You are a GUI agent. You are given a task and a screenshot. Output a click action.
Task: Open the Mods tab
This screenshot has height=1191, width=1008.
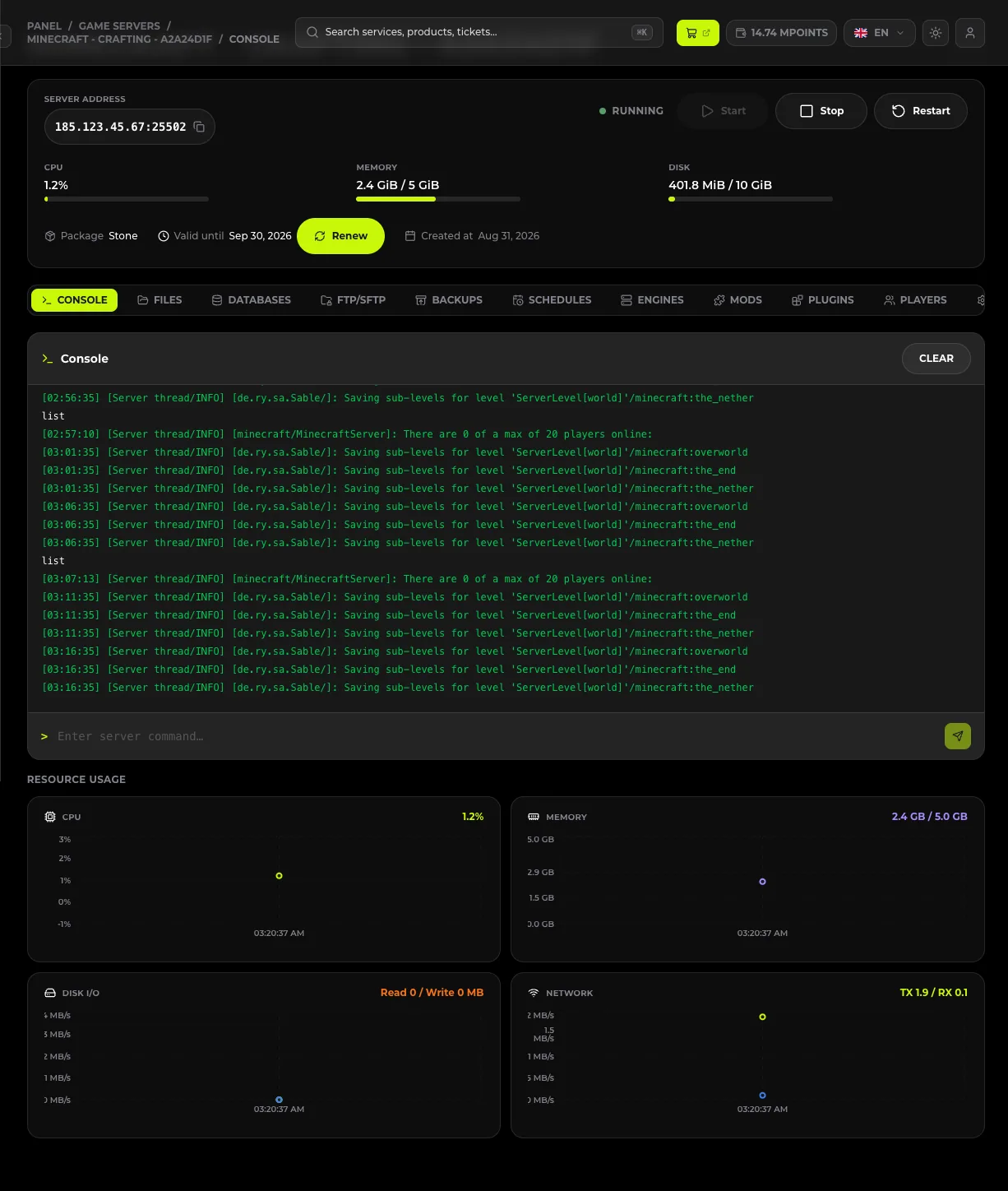click(738, 300)
